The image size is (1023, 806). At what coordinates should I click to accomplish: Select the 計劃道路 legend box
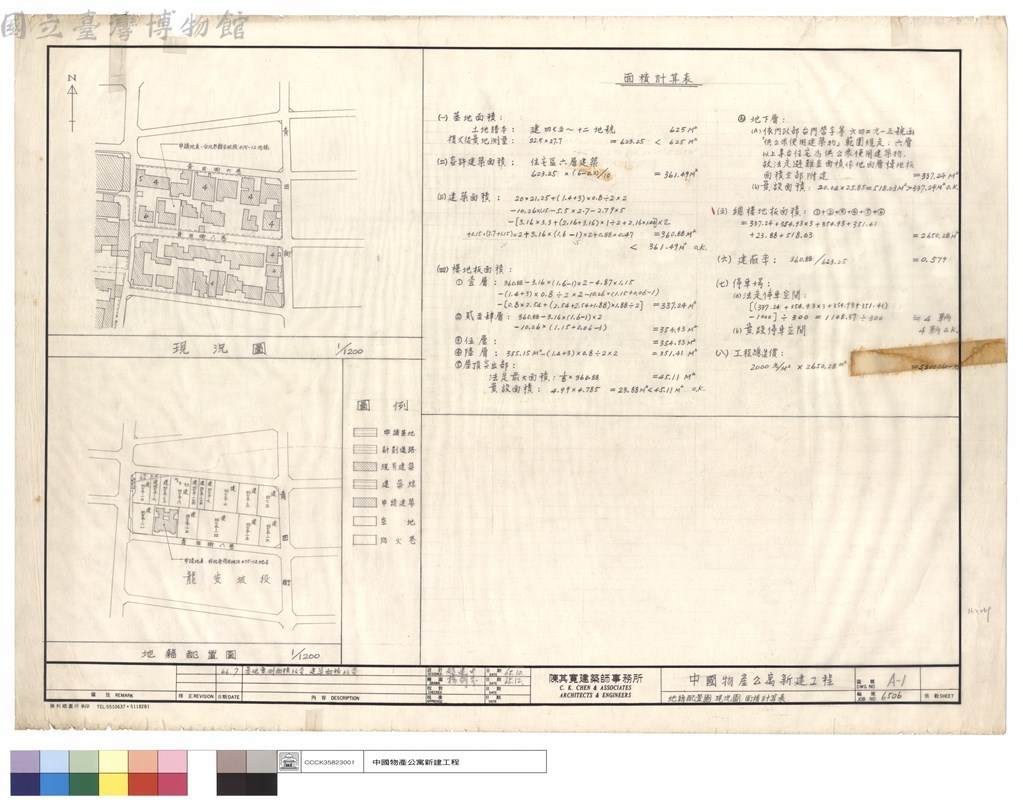pyautogui.click(x=365, y=450)
